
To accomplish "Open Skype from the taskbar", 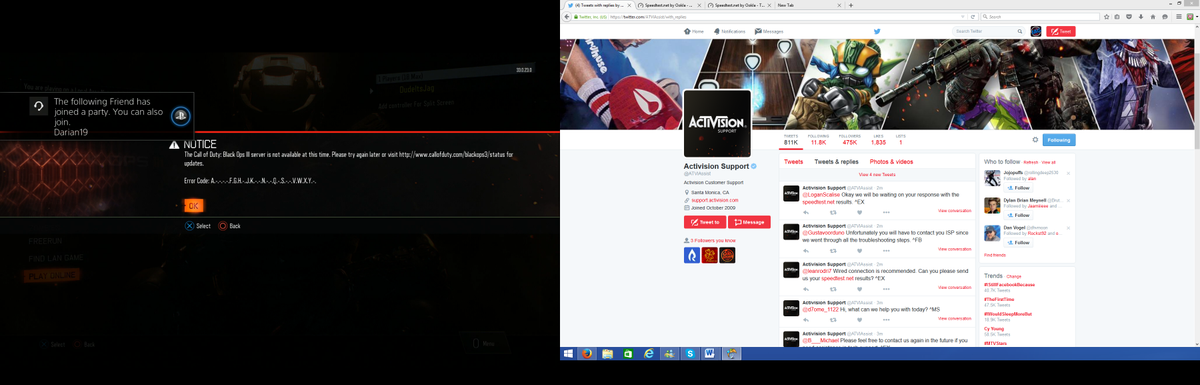I will point(690,353).
